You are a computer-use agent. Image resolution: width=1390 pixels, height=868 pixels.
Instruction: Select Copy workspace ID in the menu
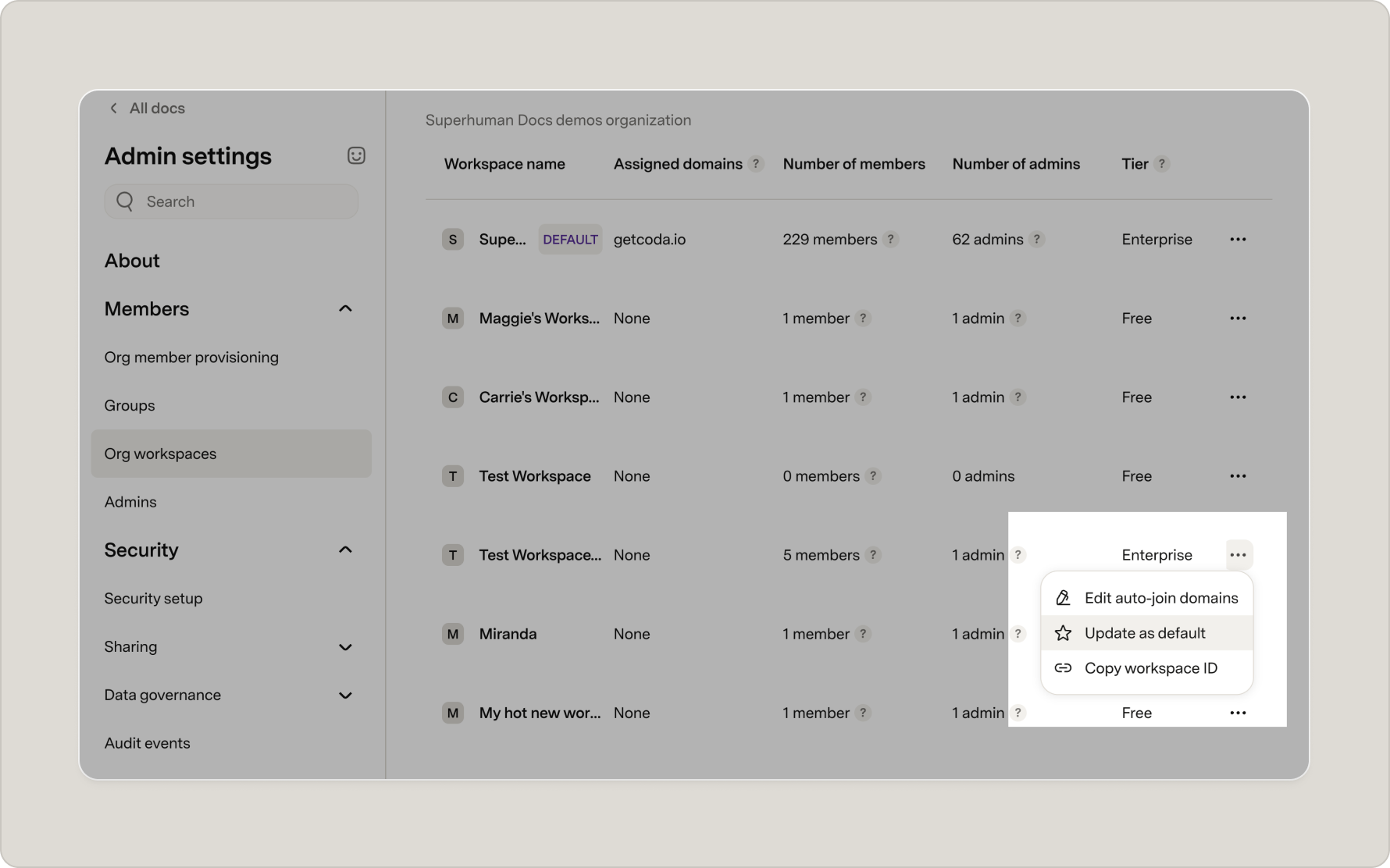pos(1147,668)
